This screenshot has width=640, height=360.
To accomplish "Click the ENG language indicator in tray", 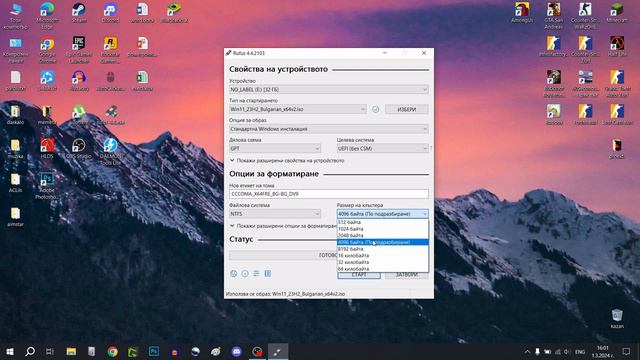I will click(x=580, y=351).
